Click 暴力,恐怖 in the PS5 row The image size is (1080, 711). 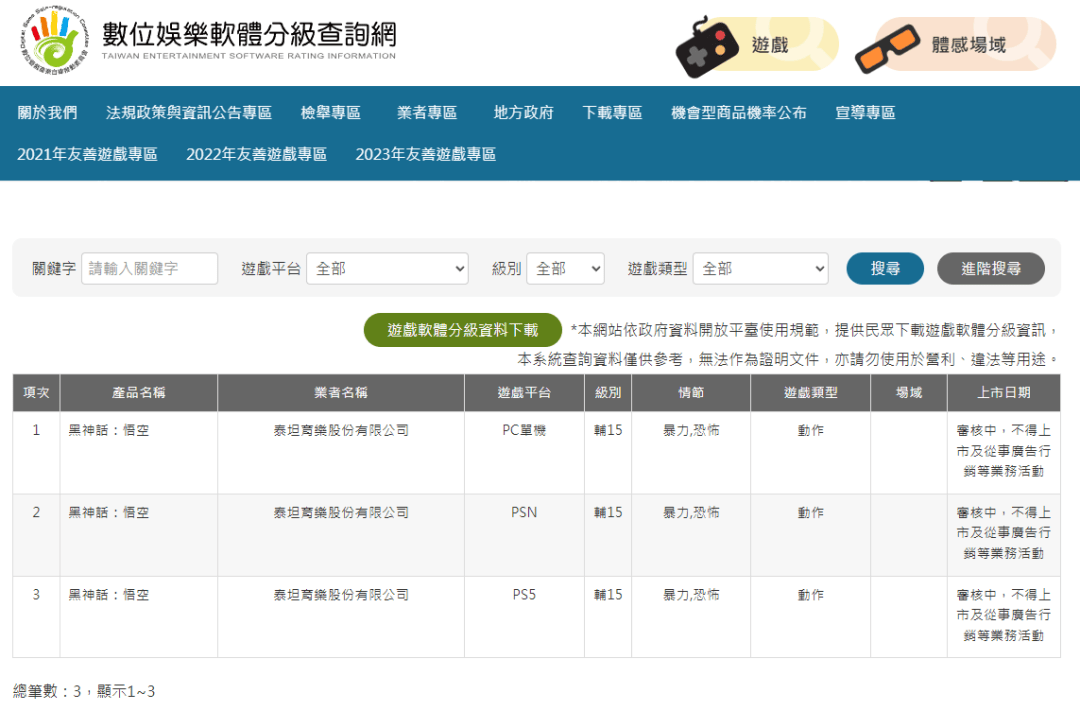(691, 595)
